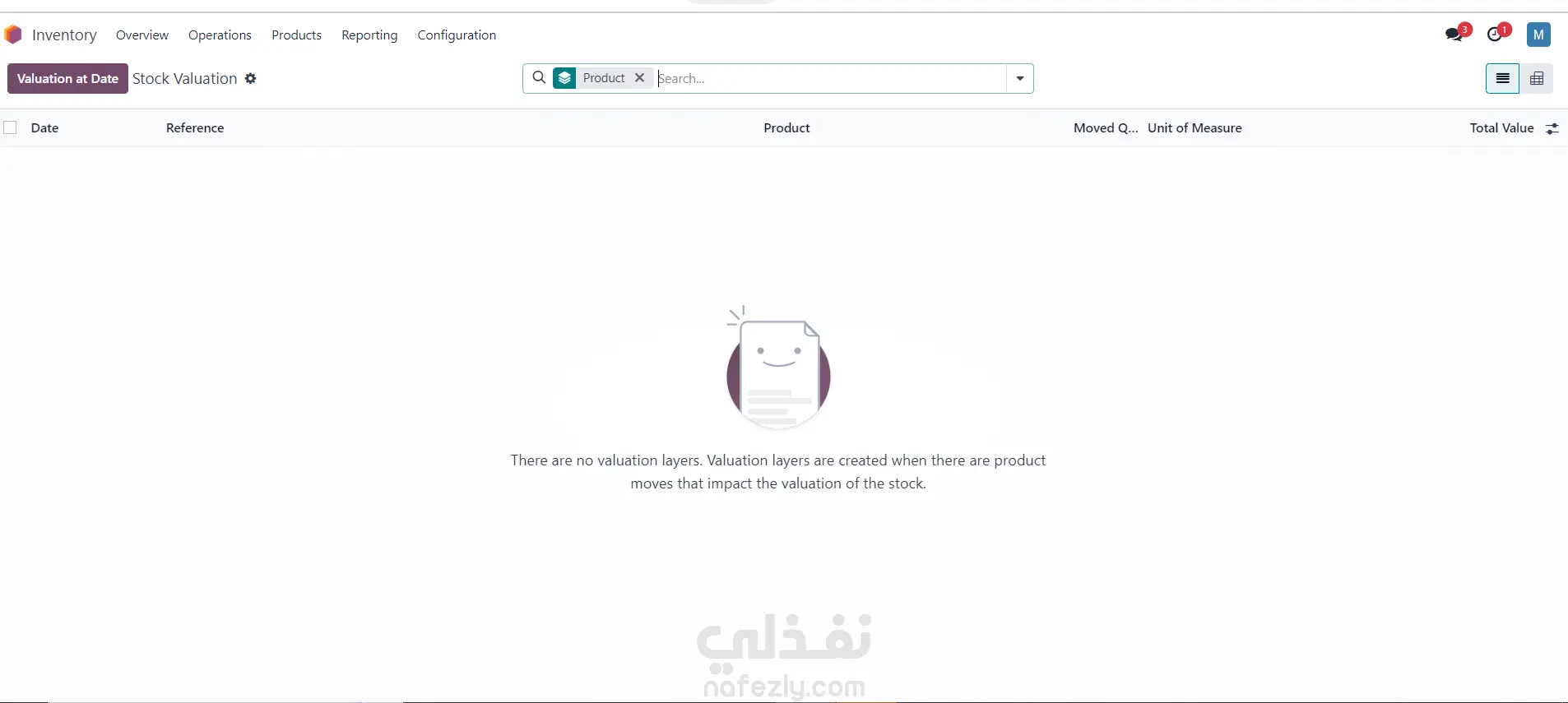Sort by the Total Value column header

click(1501, 127)
